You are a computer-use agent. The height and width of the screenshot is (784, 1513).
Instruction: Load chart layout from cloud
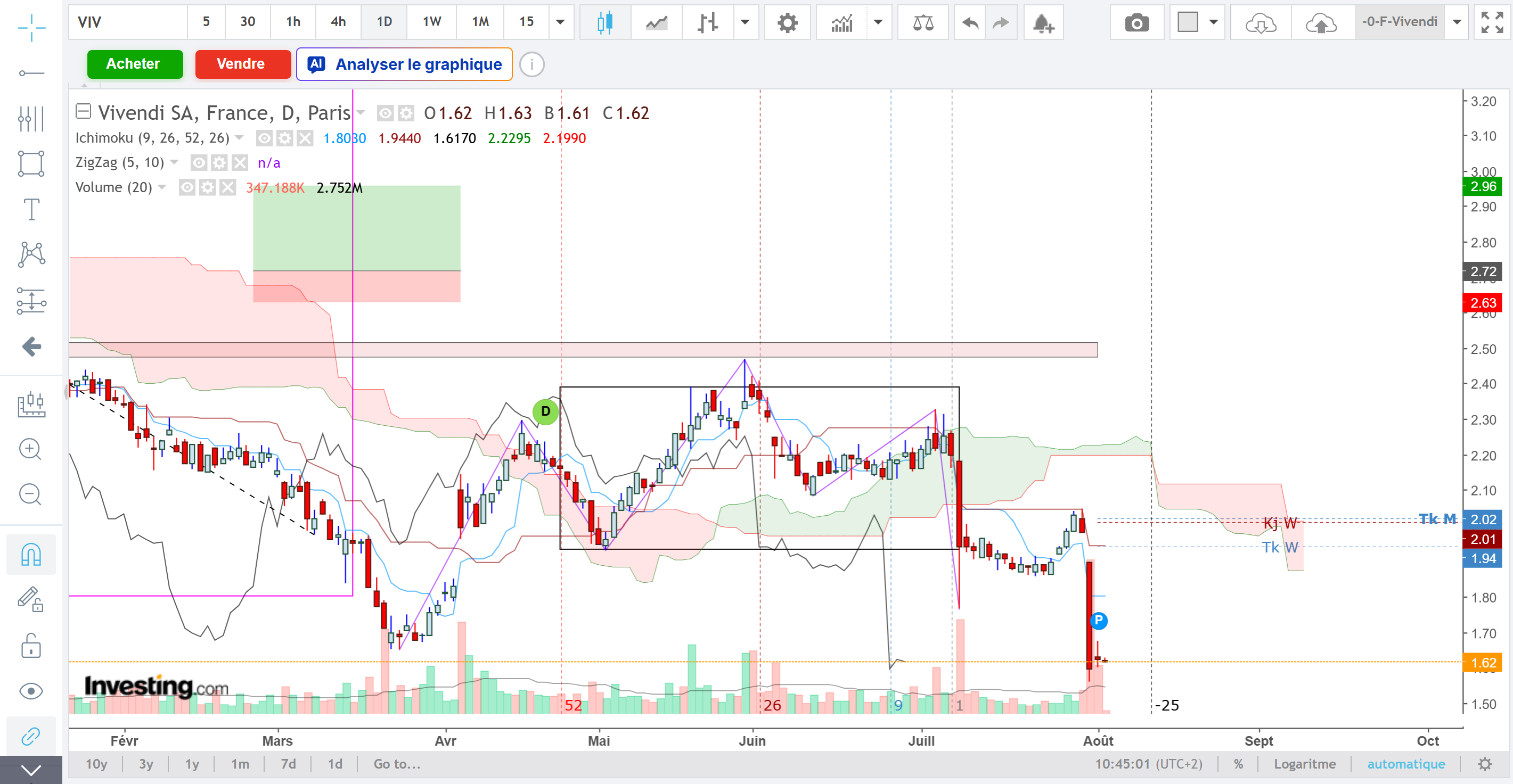(x=1261, y=22)
